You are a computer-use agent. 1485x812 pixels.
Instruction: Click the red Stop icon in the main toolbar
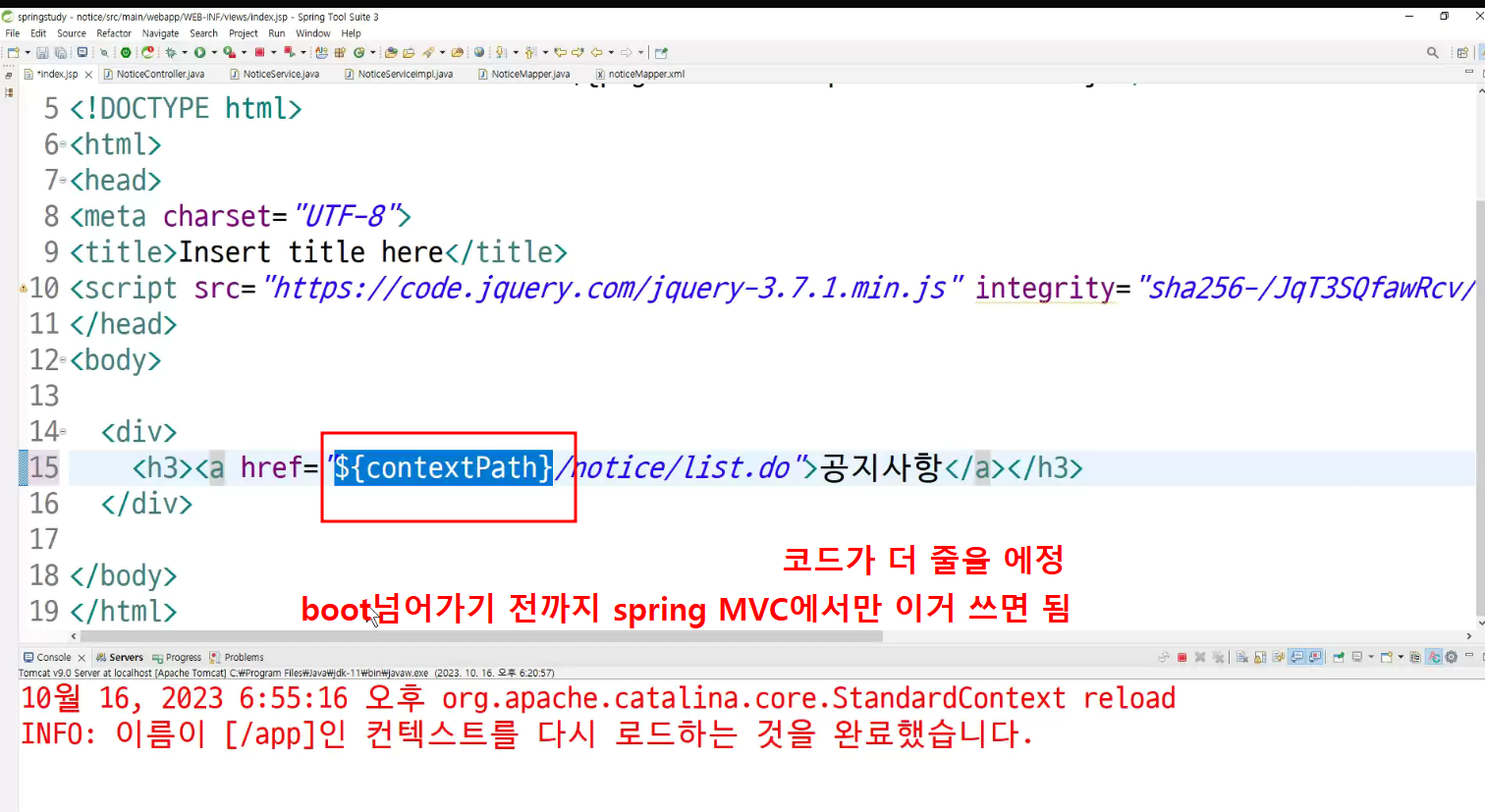tap(259, 53)
